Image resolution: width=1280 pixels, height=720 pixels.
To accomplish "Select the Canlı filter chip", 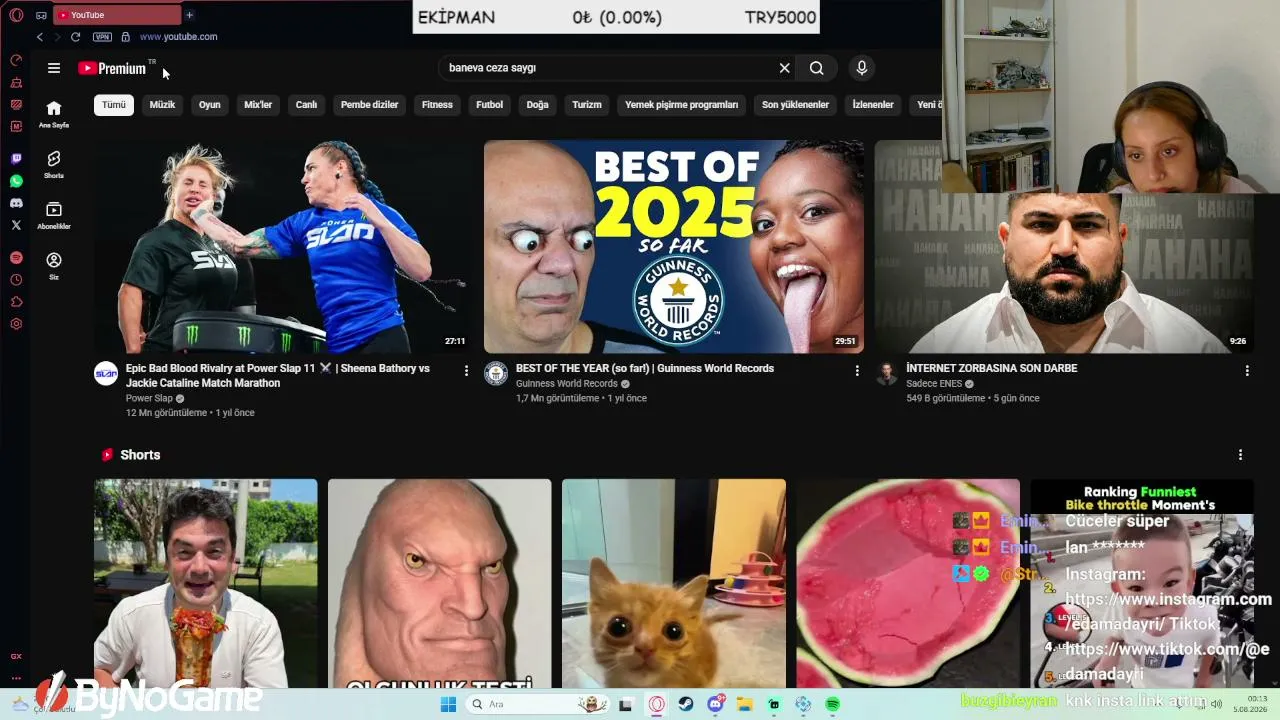I will tap(306, 105).
